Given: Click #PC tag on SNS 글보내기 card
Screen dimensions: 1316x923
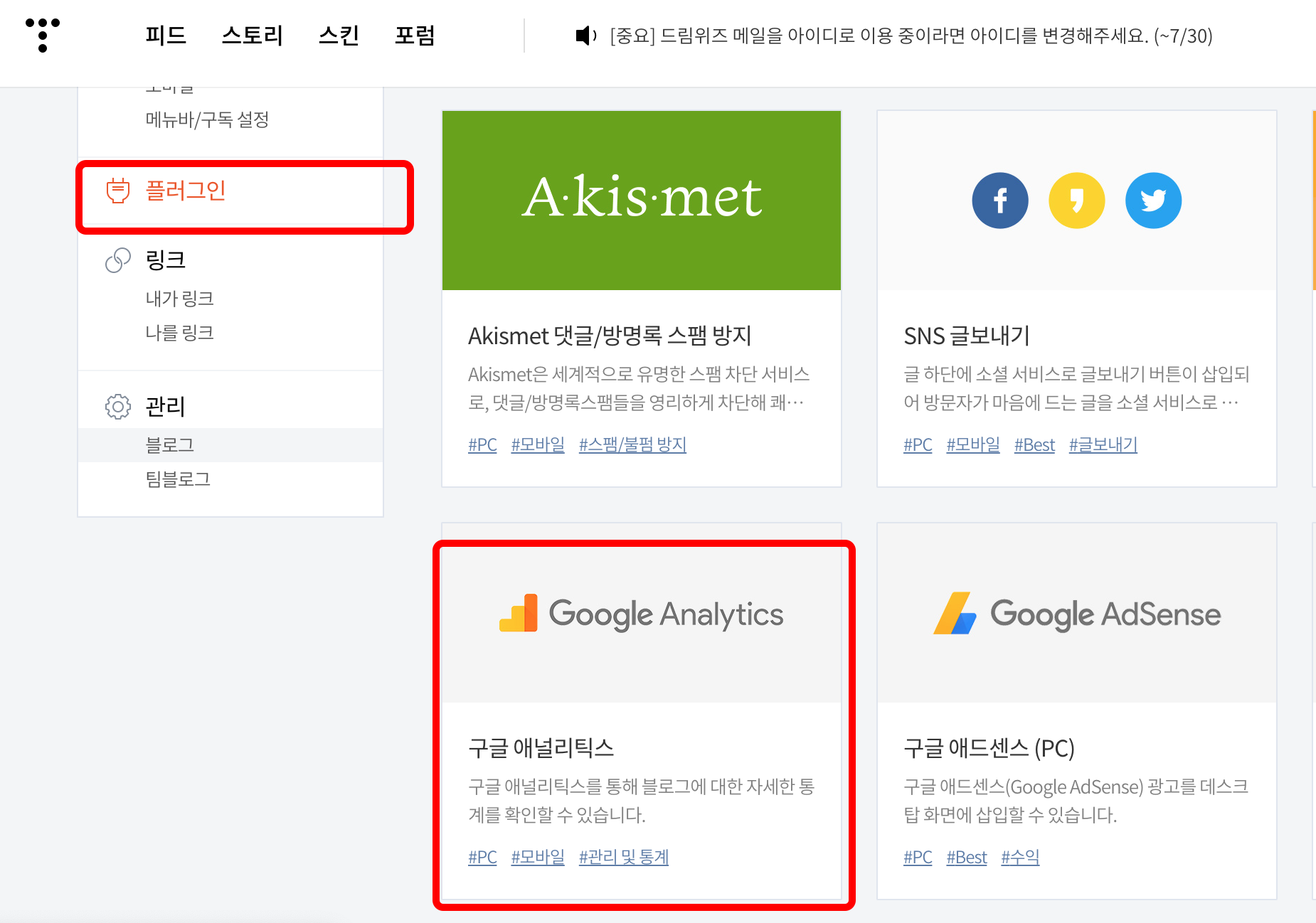Looking at the screenshot, I should [918, 445].
